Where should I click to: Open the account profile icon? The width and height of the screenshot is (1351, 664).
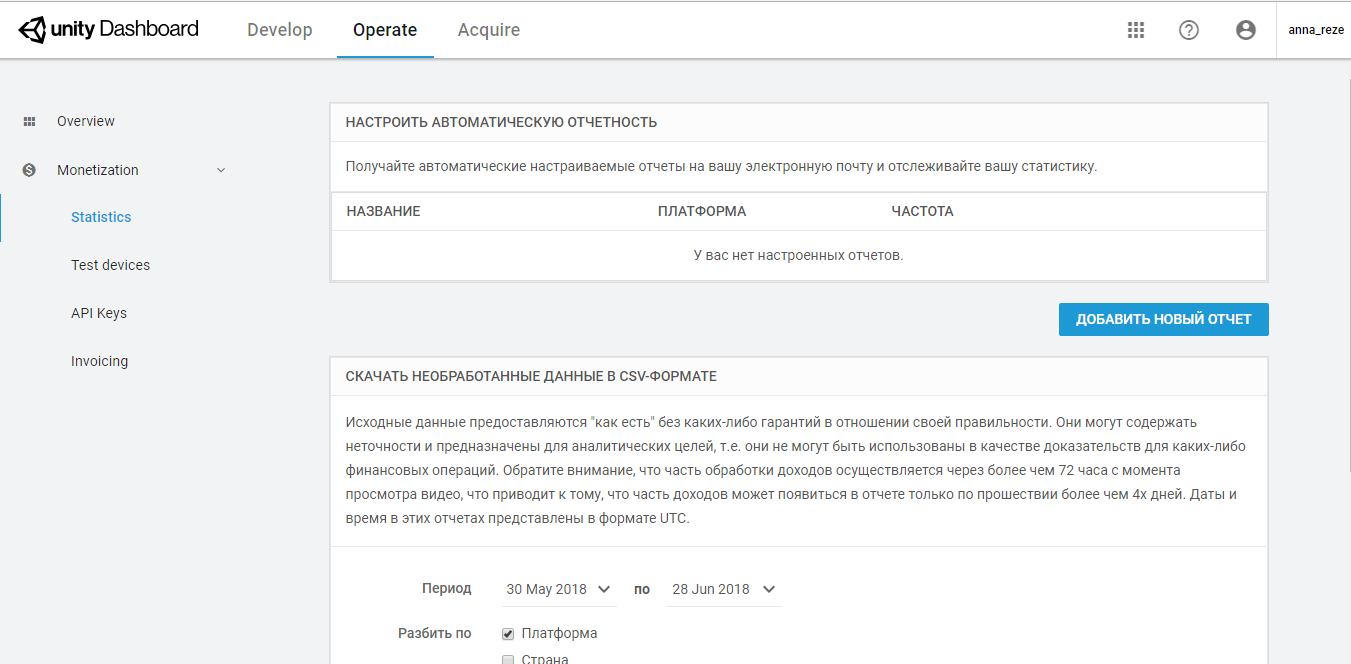pos(1245,30)
